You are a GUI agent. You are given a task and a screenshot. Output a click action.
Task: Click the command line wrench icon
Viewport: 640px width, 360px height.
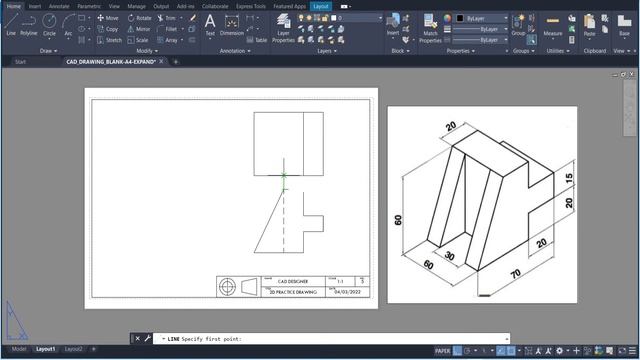click(x=147, y=338)
